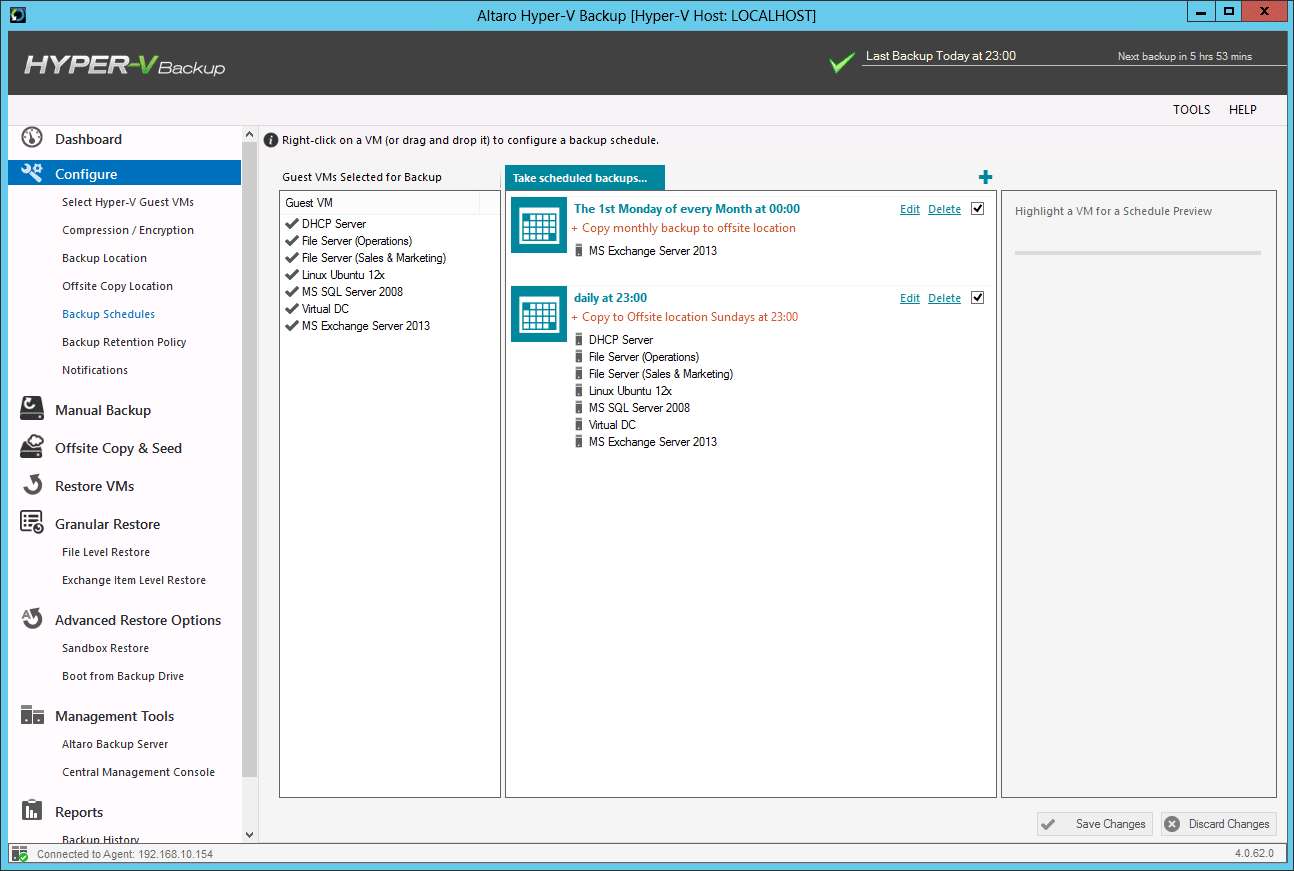The height and width of the screenshot is (871, 1294).
Task: Open the Dashboard gauge icon
Action: tap(32, 138)
